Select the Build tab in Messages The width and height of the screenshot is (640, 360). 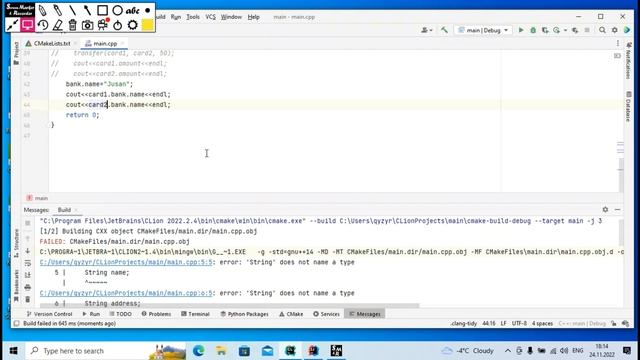[64, 210]
